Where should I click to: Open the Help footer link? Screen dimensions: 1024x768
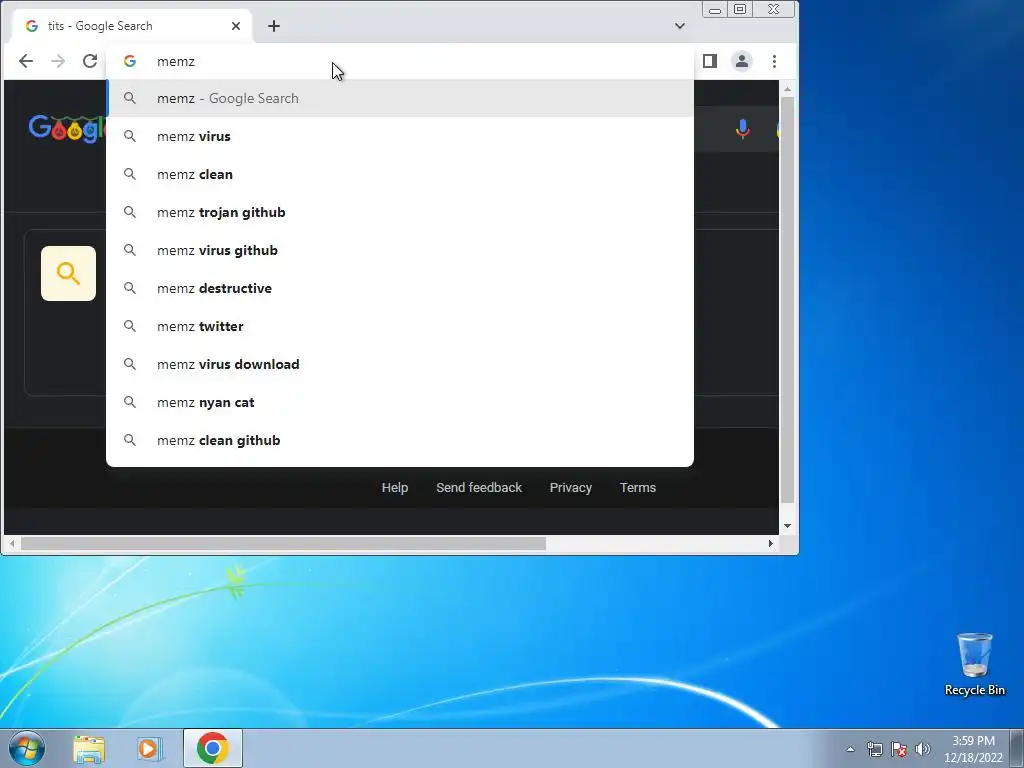click(394, 487)
